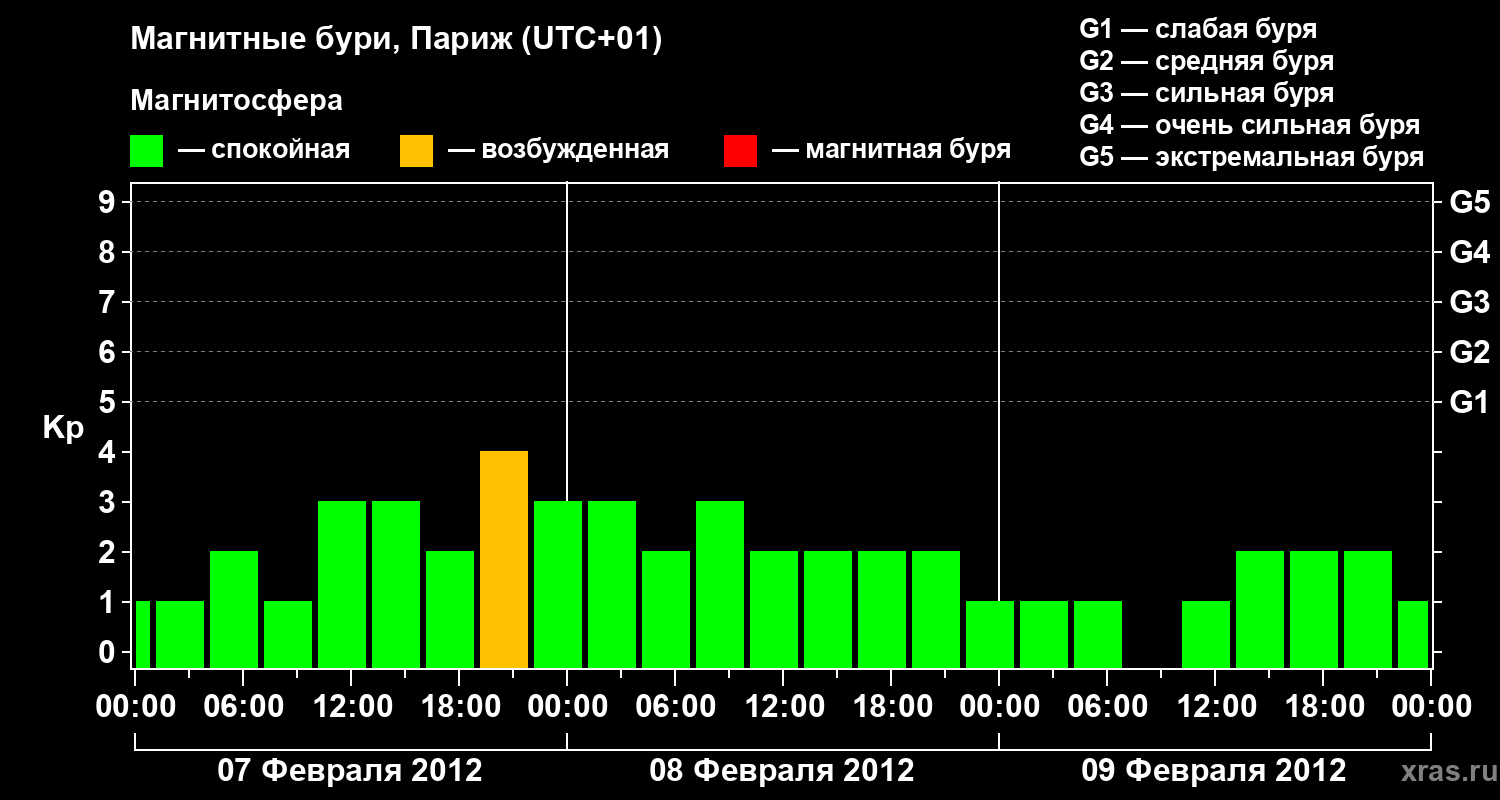Image resolution: width=1500 pixels, height=800 pixels.
Task: Click the green 'спокойная' legend swatch
Action: 147,151
